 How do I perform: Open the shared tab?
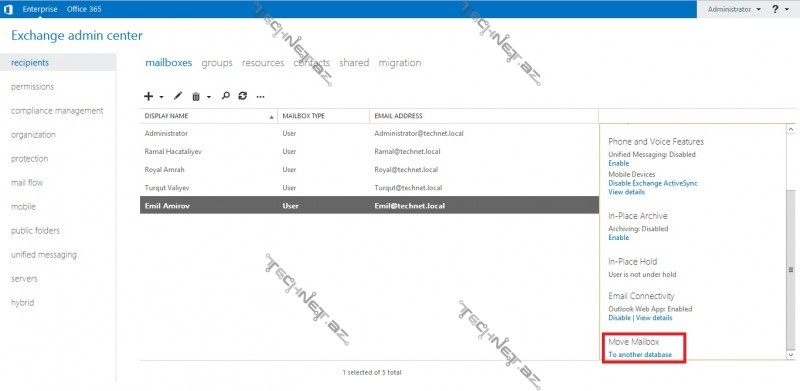click(x=354, y=63)
